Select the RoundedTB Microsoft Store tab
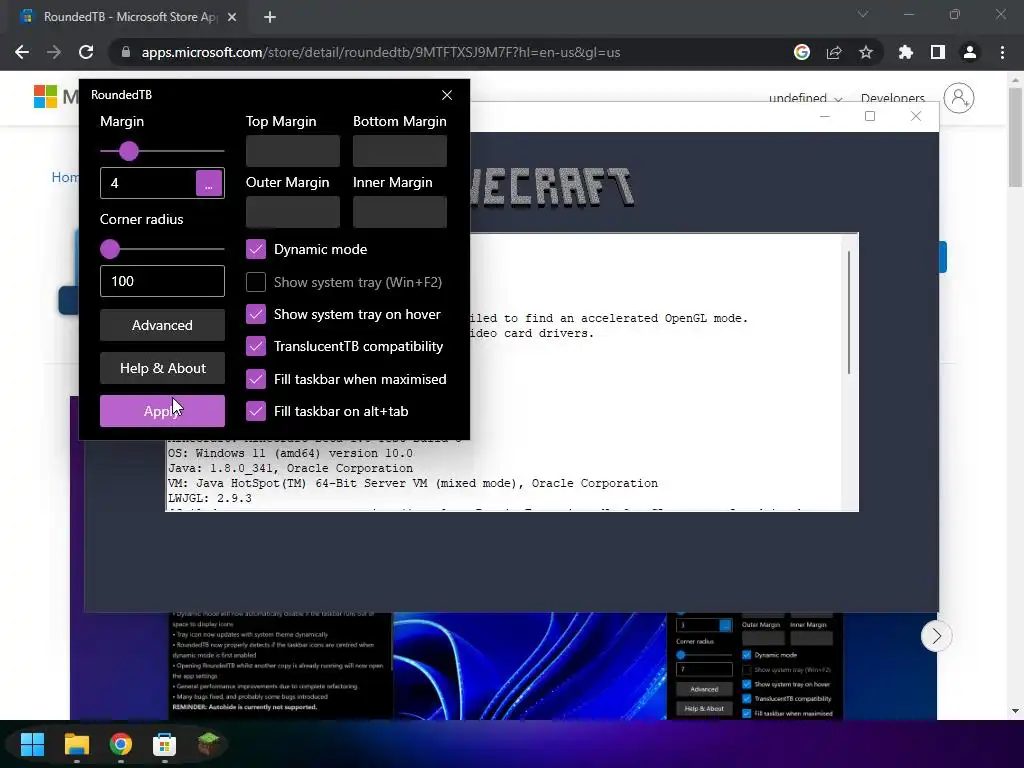 click(129, 17)
